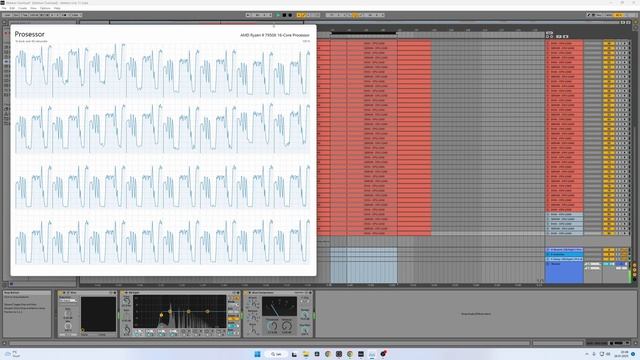Start playback with the green Play button
Viewport: 640px width, 360px height.
[x=279, y=15]
